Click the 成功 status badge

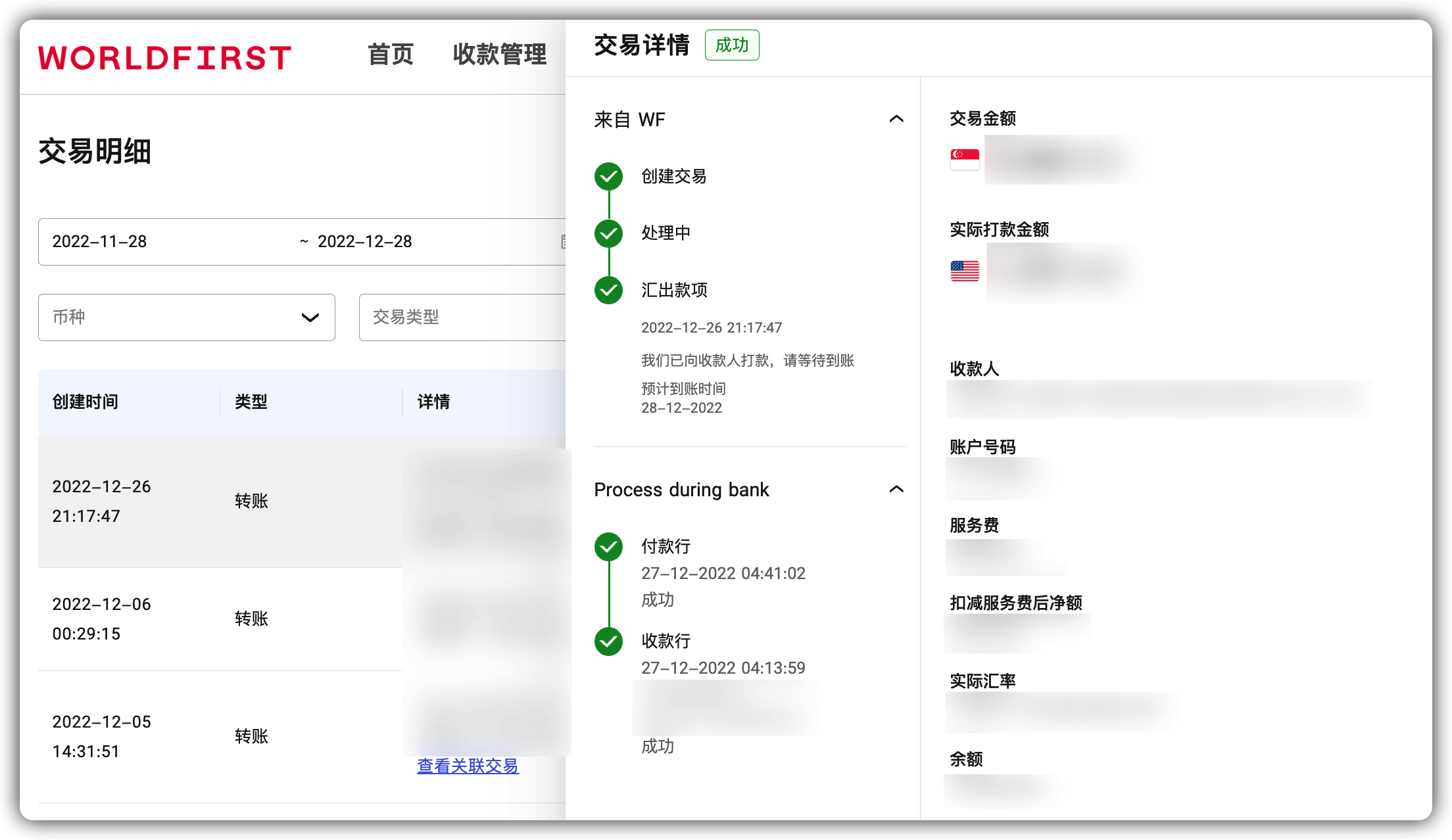tap(732, 45)
